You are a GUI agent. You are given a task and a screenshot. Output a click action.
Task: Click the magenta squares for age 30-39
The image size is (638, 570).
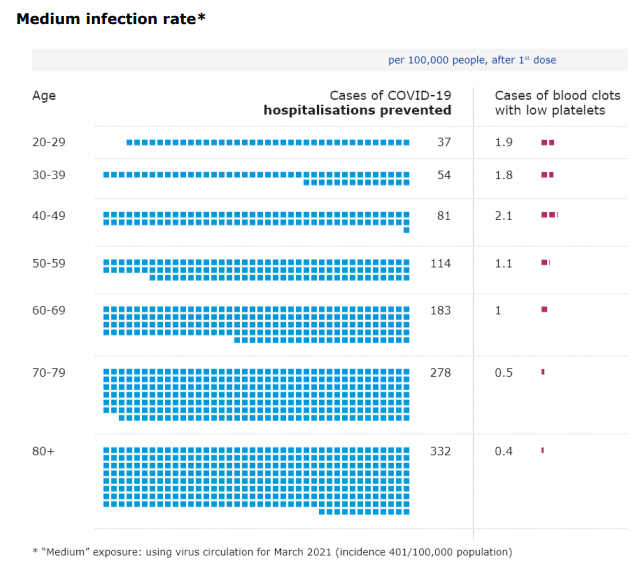[547, 175]
